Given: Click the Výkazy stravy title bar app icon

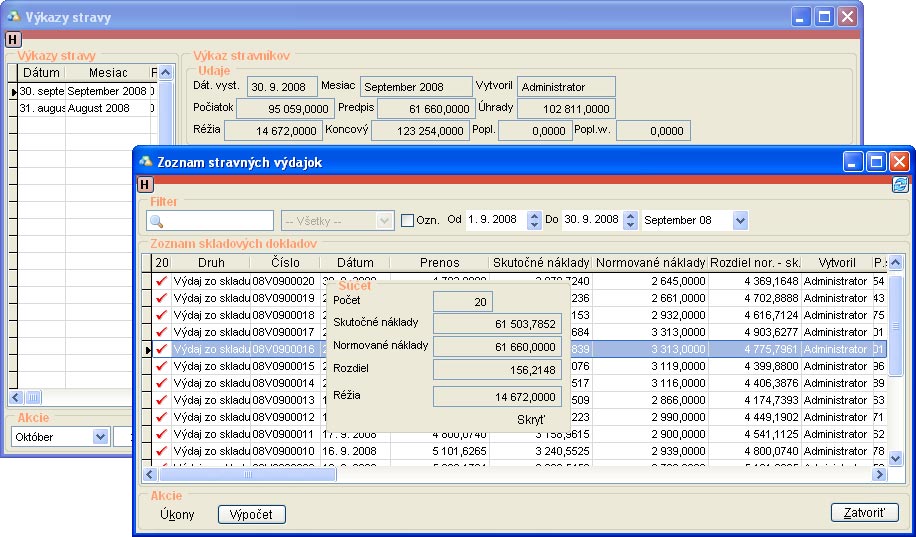Looking at the screenshot, I should tap(14, 17).
